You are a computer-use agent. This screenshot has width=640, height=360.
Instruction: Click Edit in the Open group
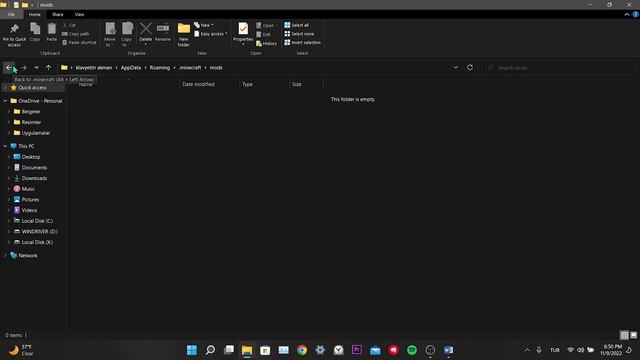coord(263,34)
